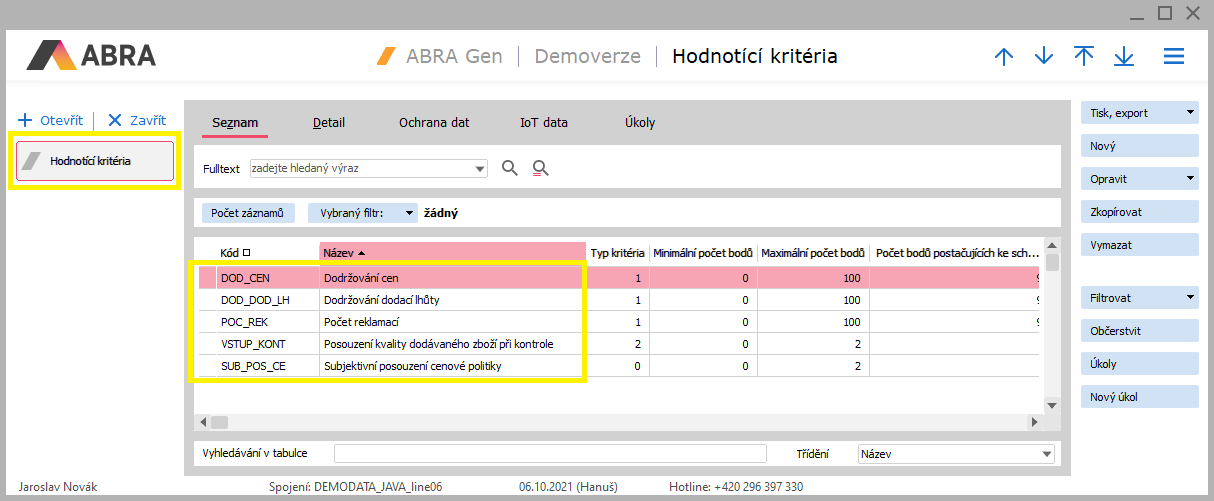Toggle the small checkbox in Kód header
Screen dimensions: 1214x501
246,253
